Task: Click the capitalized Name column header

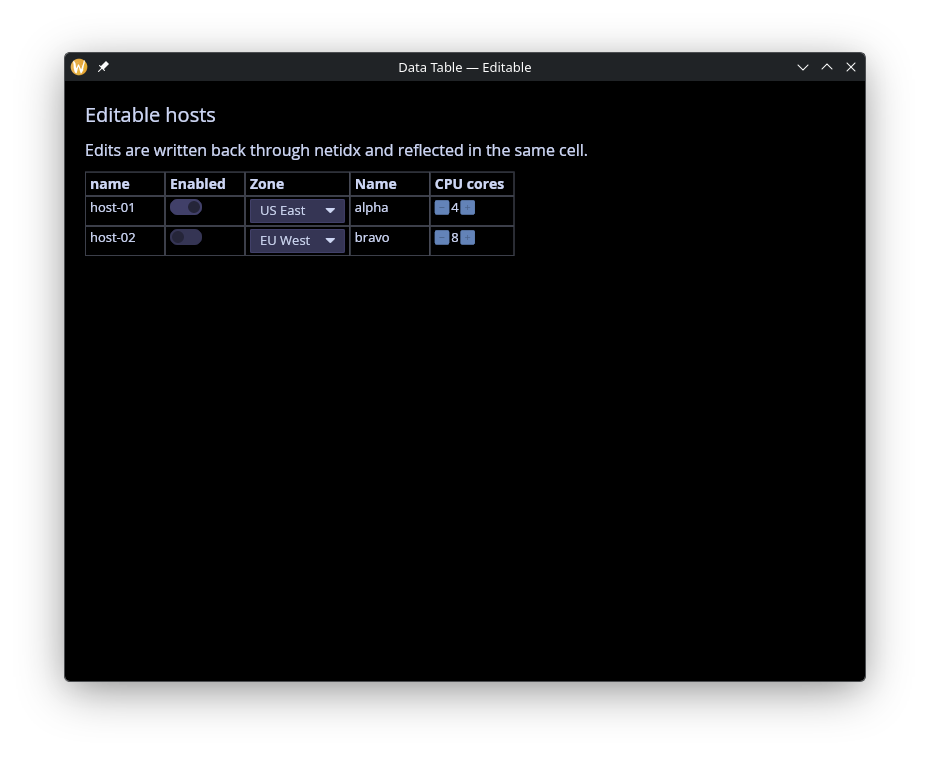Action: click(375, 184)
